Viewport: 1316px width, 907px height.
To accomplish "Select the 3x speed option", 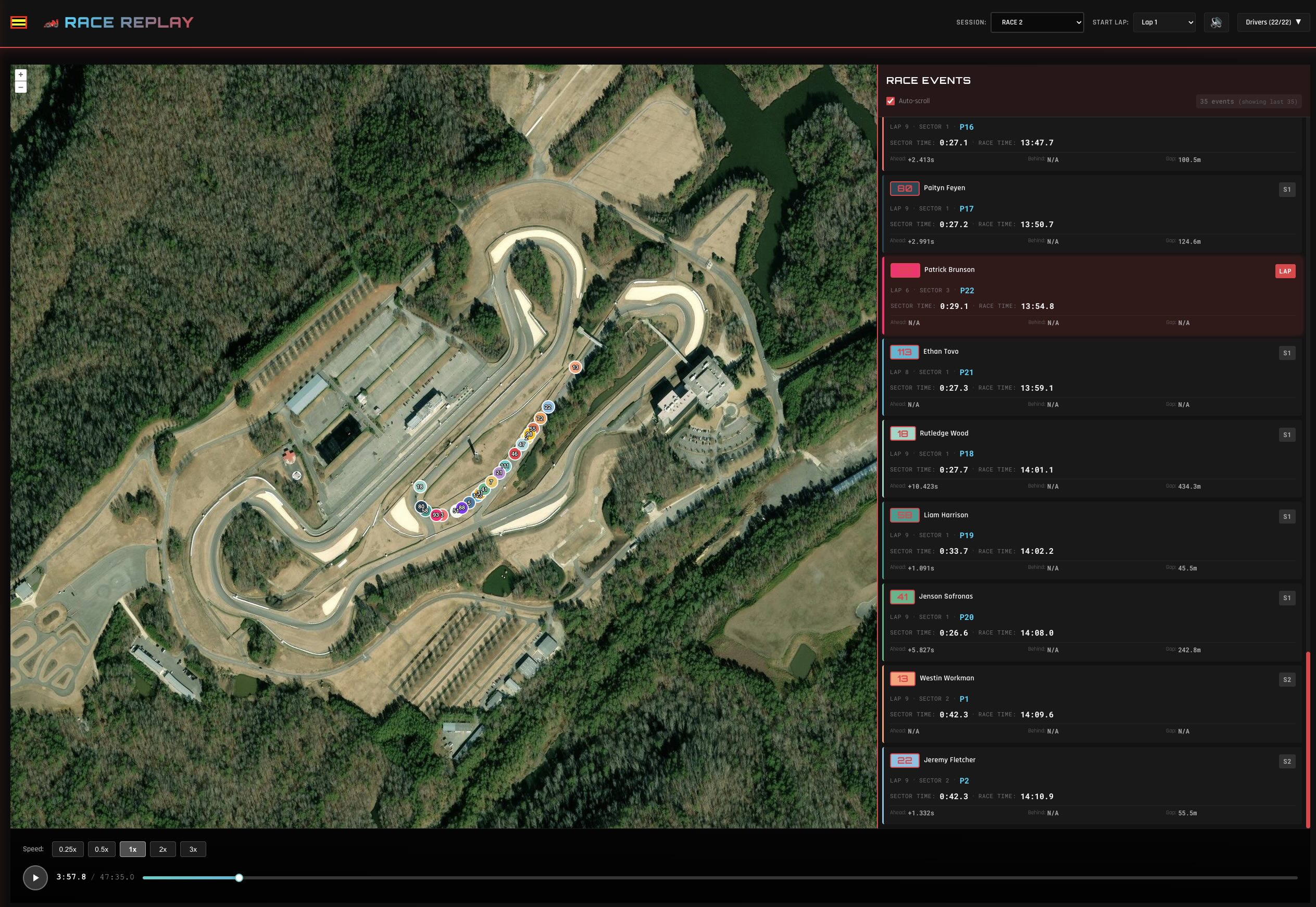I will (x=193, y=849).
